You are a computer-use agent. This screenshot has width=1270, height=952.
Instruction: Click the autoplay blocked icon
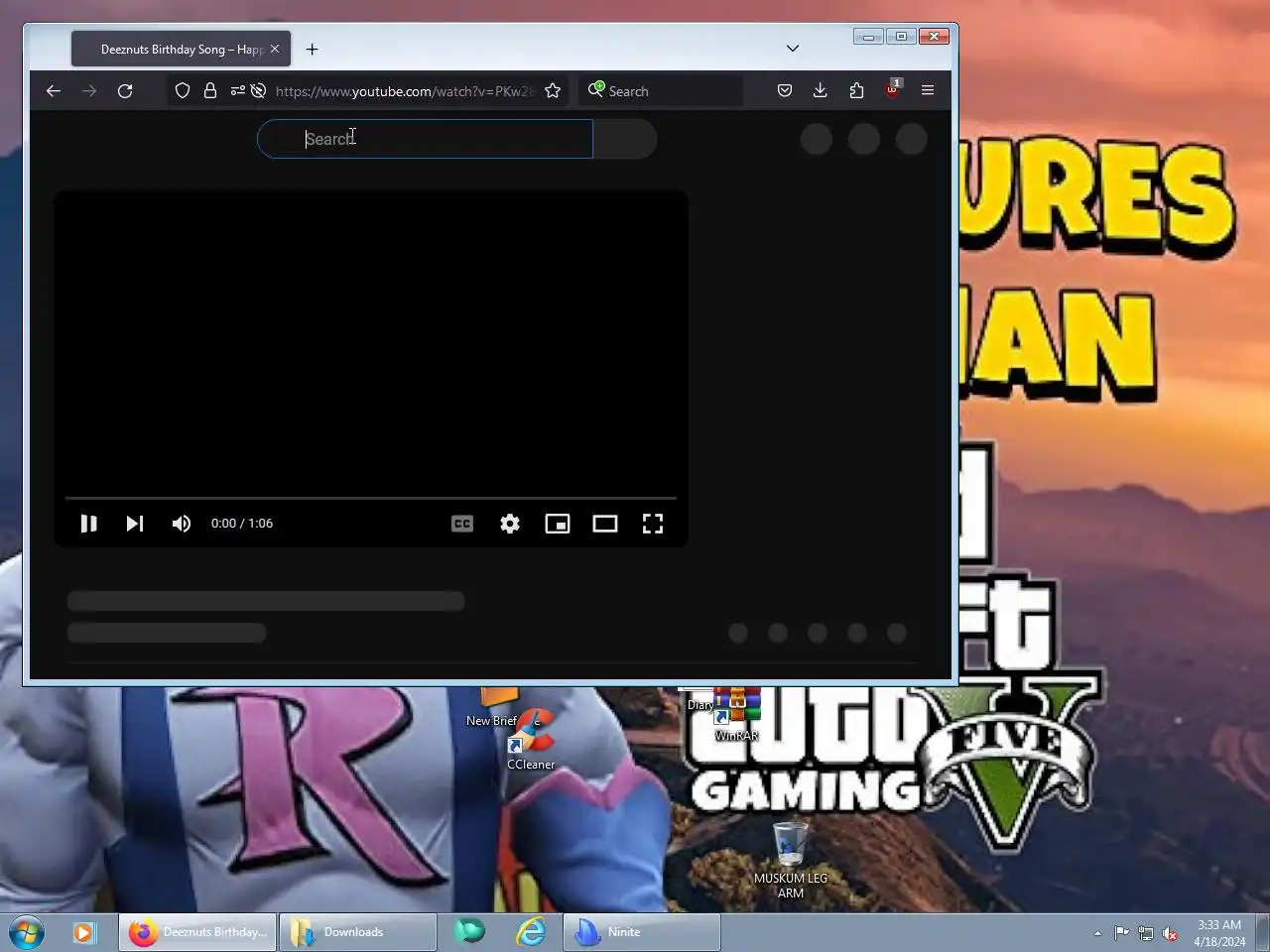click(258, 90)
